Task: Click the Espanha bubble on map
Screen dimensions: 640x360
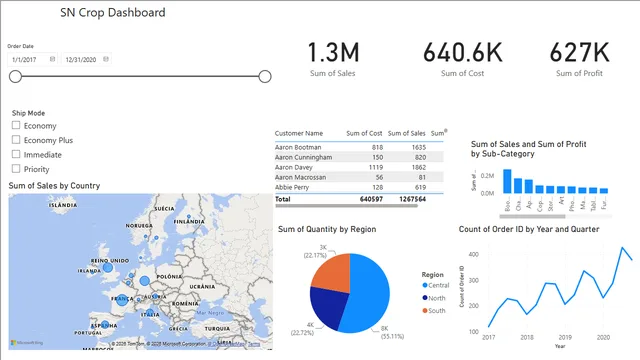Action: [105, 325]
